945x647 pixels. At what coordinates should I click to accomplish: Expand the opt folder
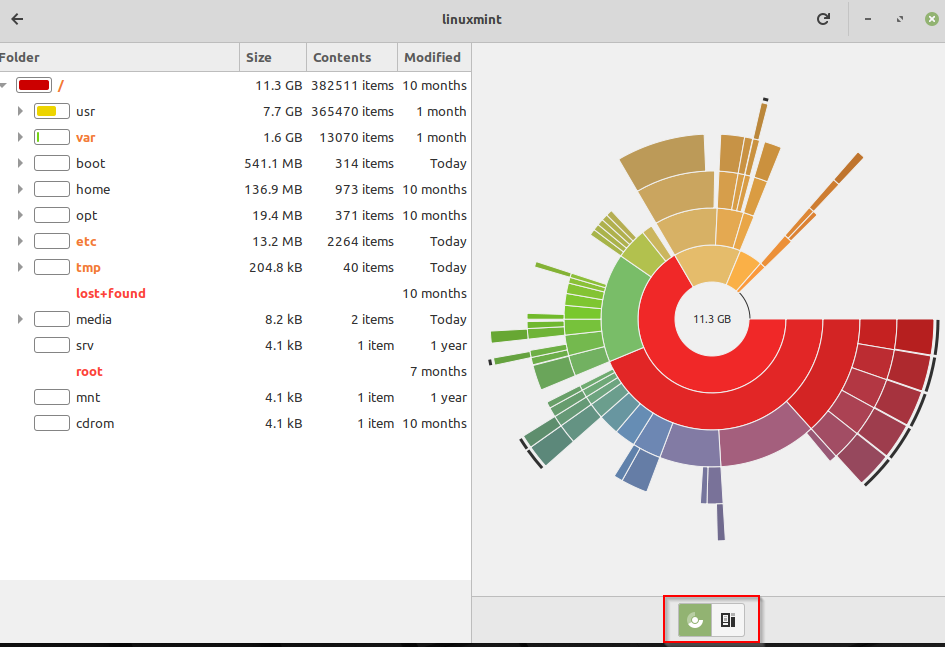pos(20,215)
